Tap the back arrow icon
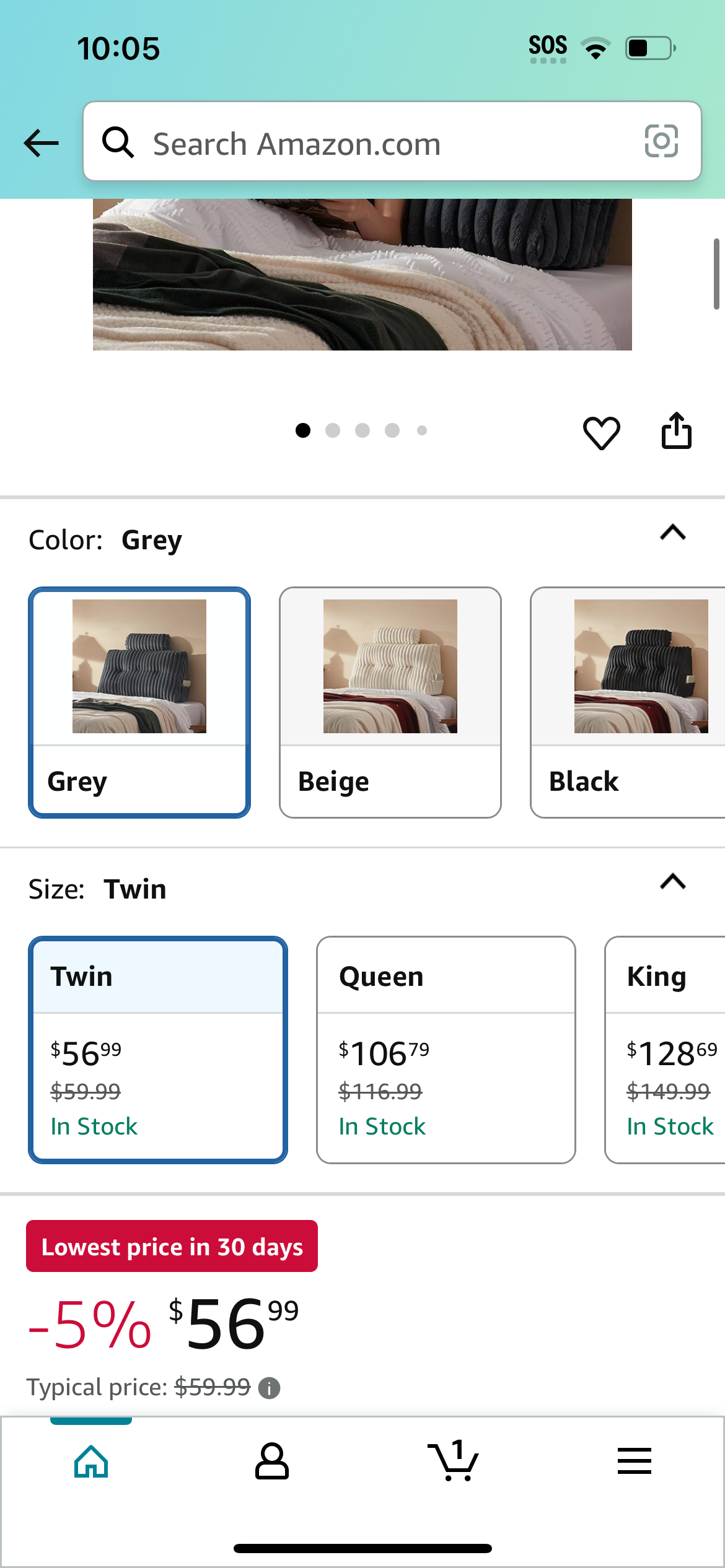Viewport: 725px width, 1568px height. 41,143
